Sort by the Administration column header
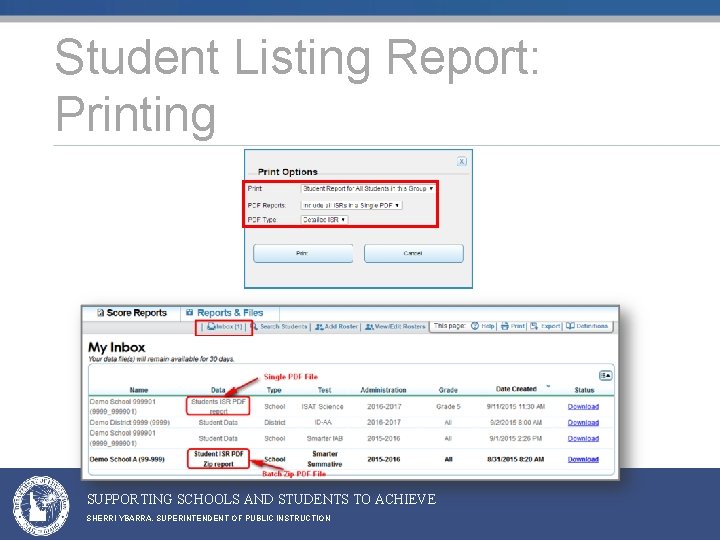The height and width of the screenshot is (540, 720). click(383, 390)
